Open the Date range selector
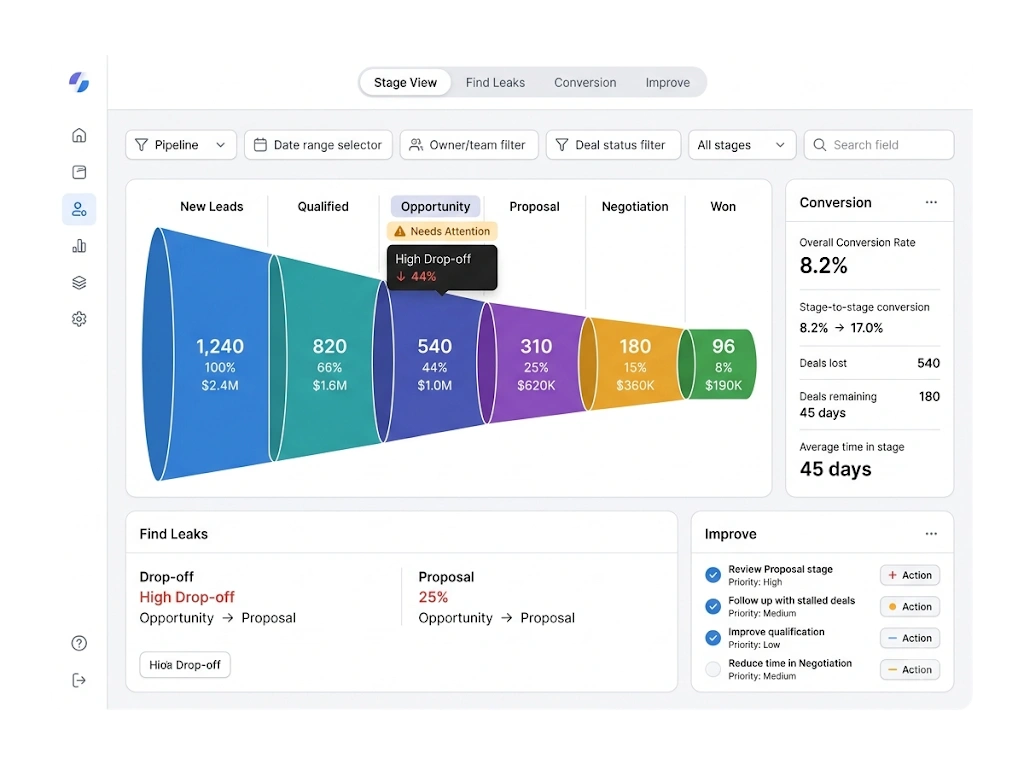The width and height of the screenshot is (1024, 765). click(318, 145)
